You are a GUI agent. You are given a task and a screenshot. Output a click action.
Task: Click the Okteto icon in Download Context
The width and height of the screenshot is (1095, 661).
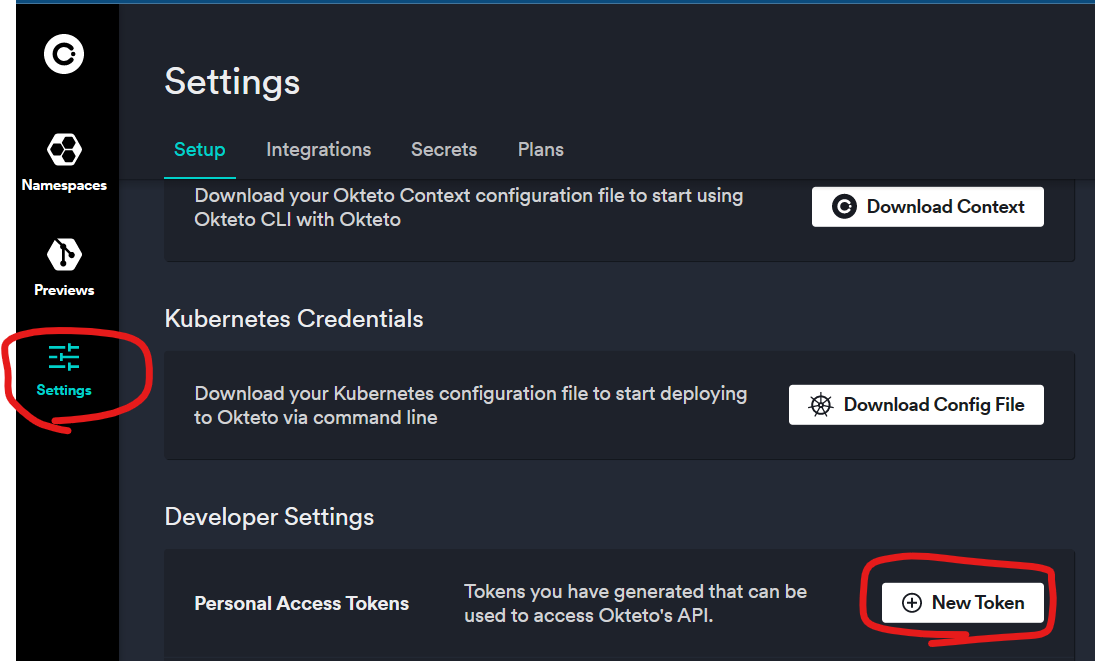845,207
